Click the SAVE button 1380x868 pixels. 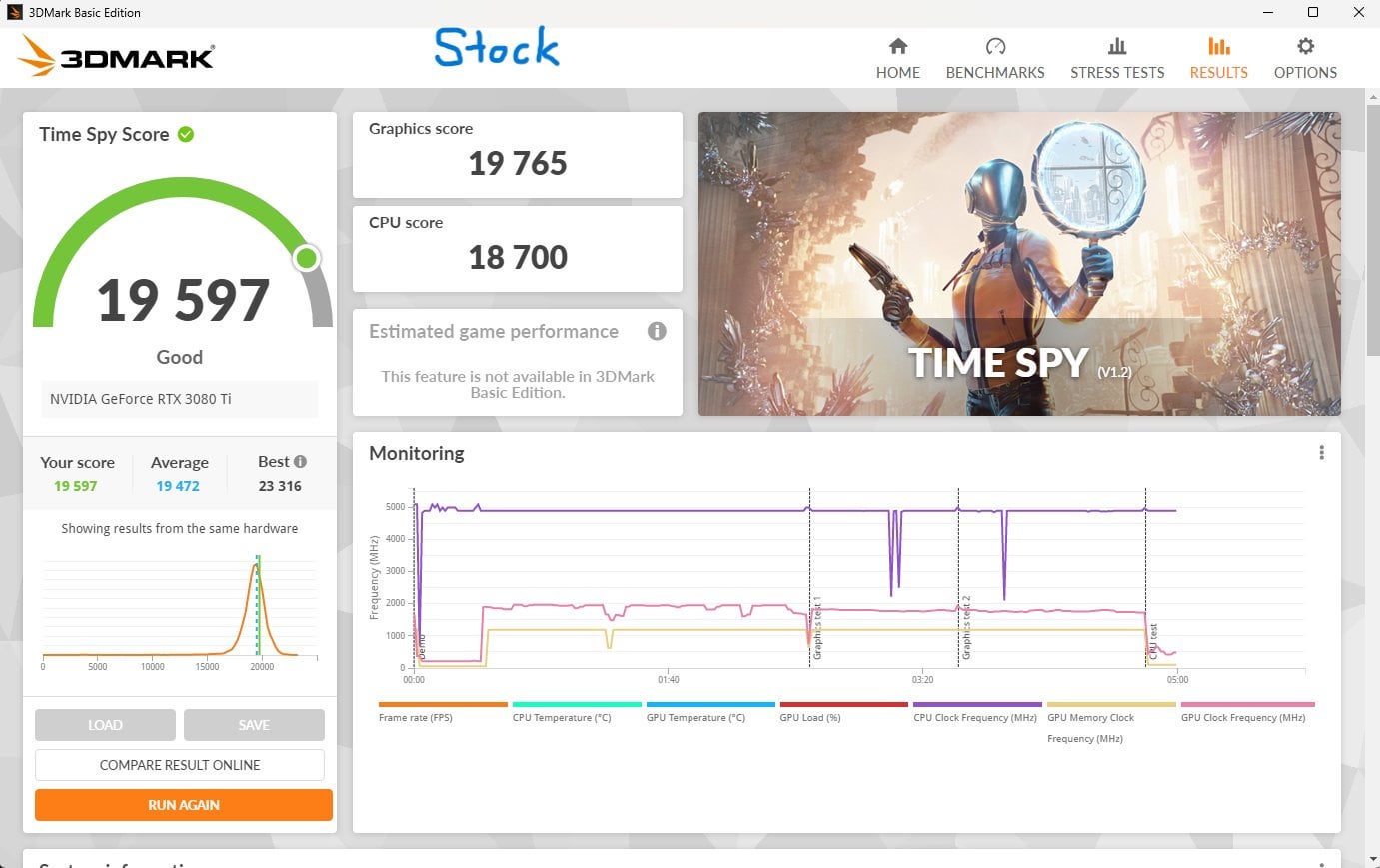tap(254, 725)
